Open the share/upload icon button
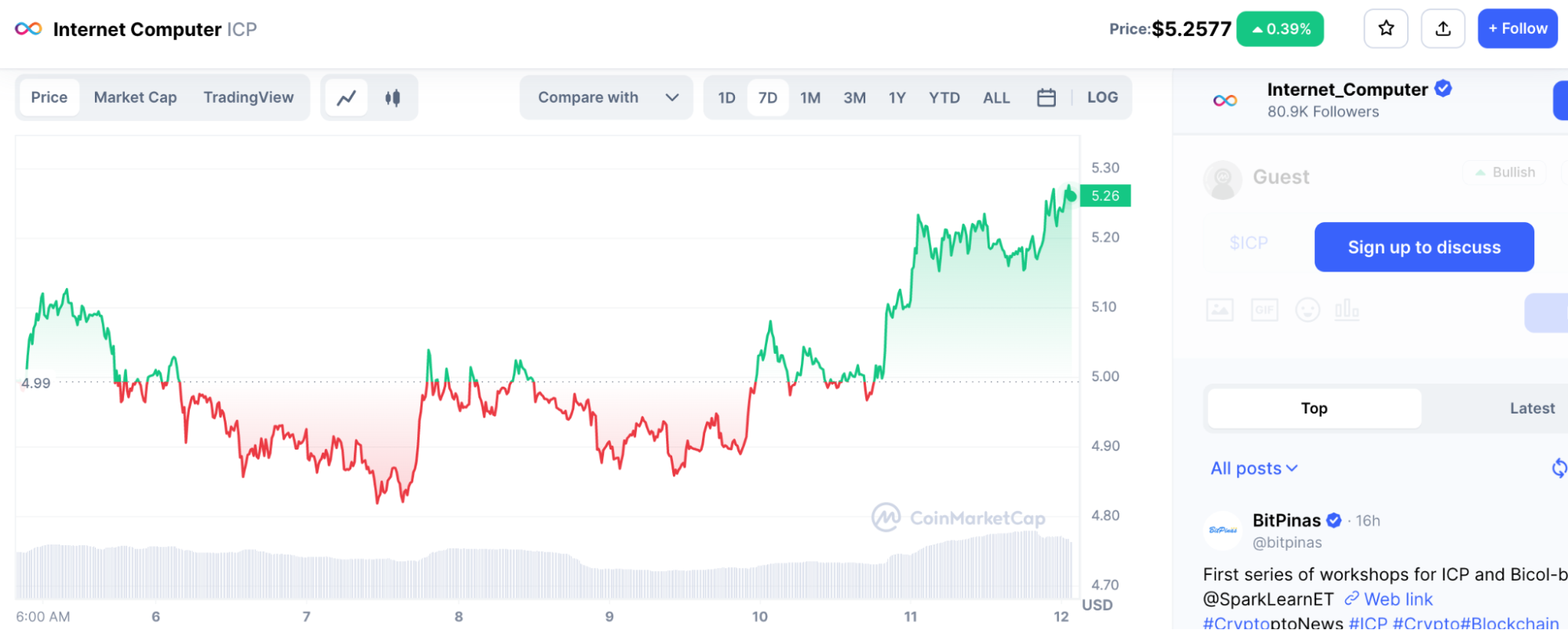This screenshot has height=630, width=1568. coord(1442,29)
